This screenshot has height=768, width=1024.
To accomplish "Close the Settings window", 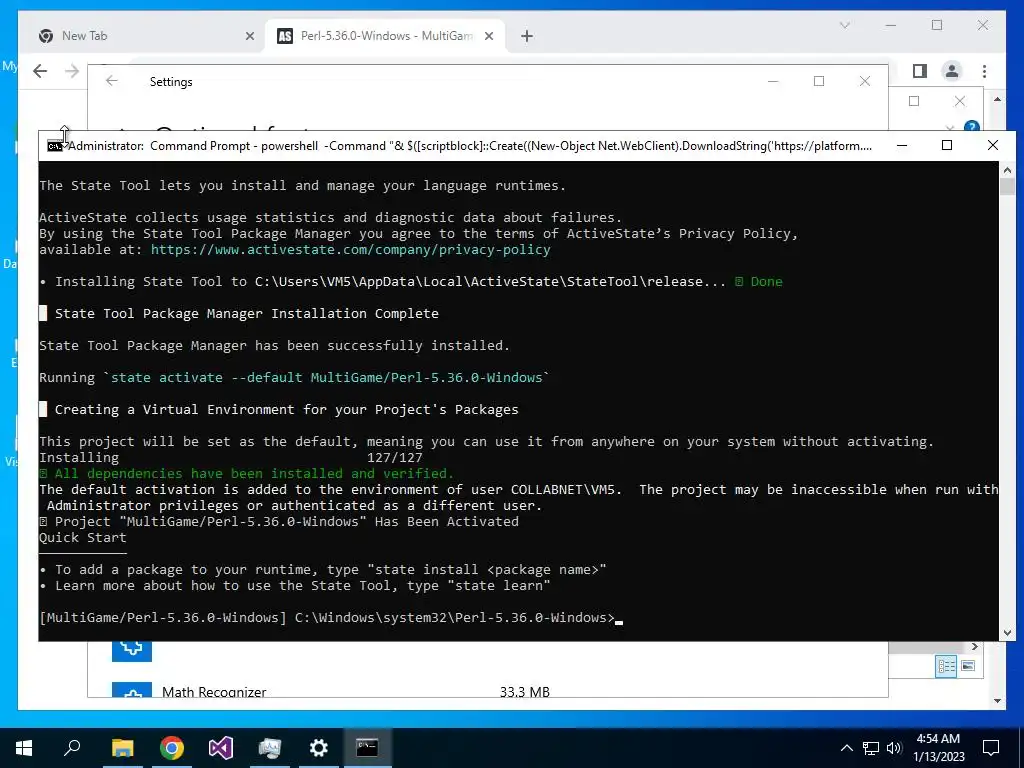I will coord(865,81).
